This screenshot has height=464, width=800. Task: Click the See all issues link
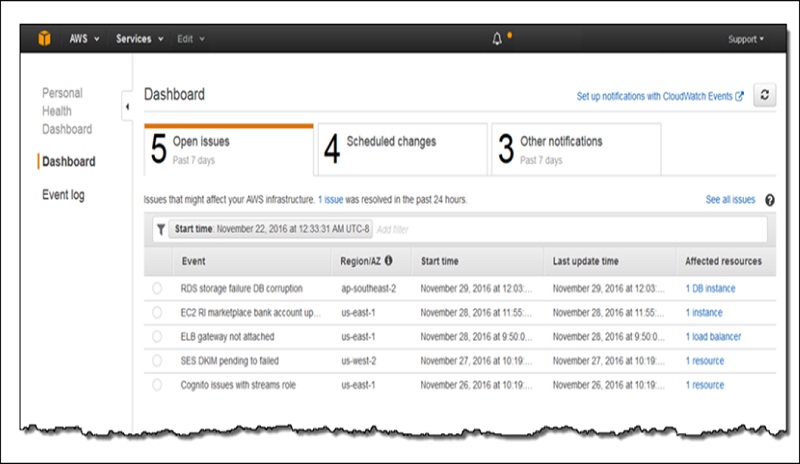click(x=730, y=200)
